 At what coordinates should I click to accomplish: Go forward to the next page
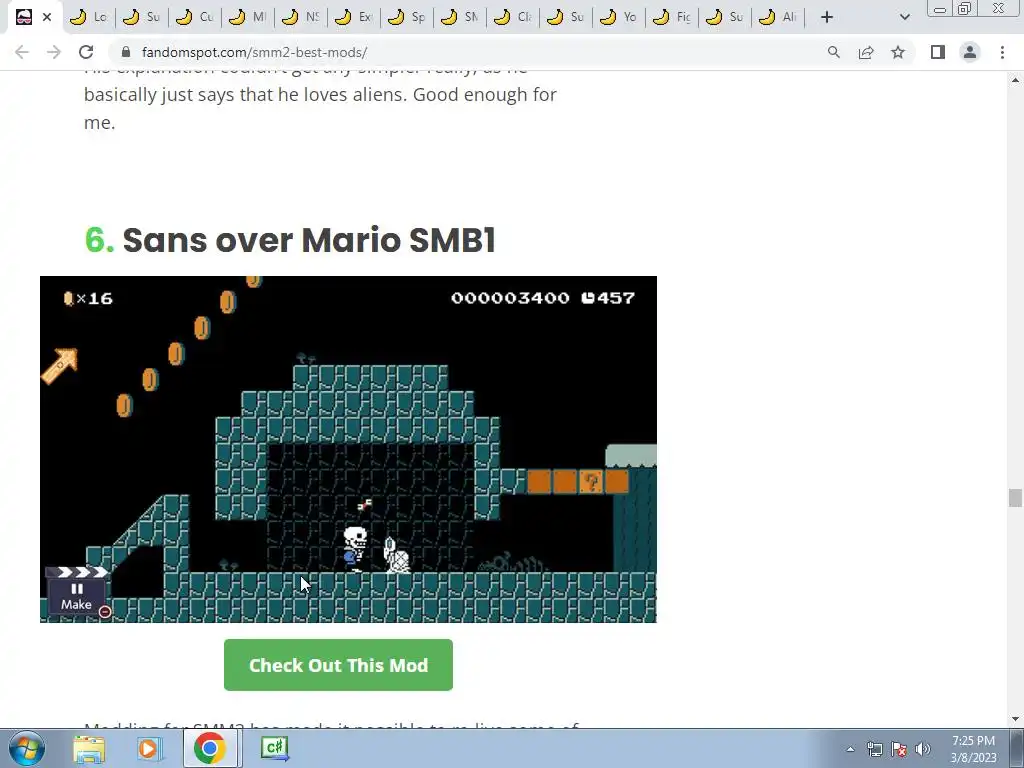[54, 52]
